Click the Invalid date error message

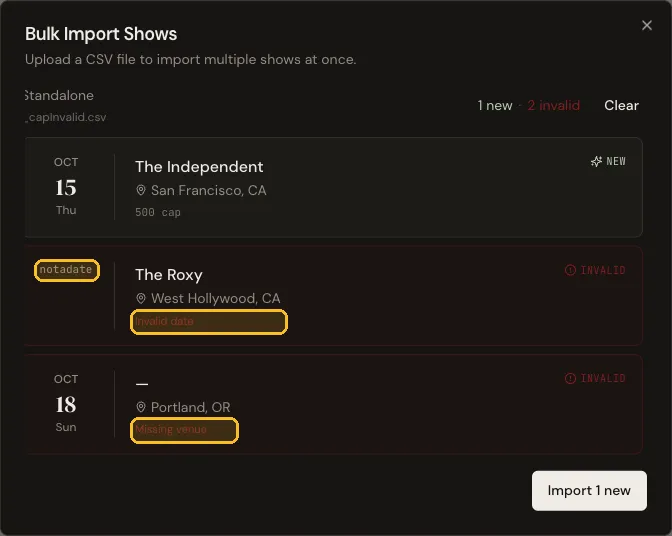point(209,322)
